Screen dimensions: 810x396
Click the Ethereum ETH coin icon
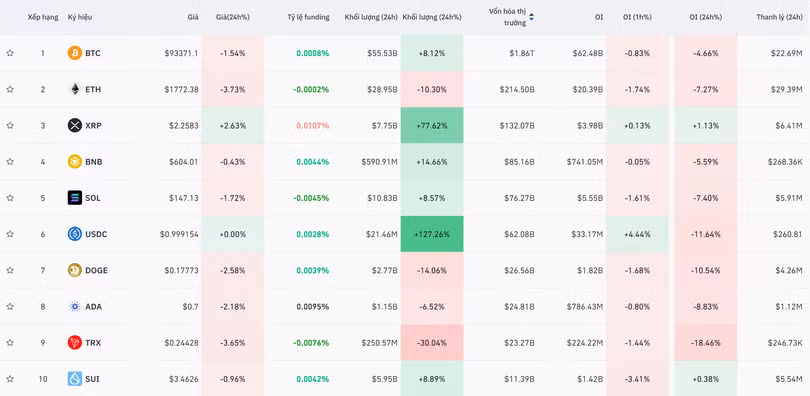(75, 89)
